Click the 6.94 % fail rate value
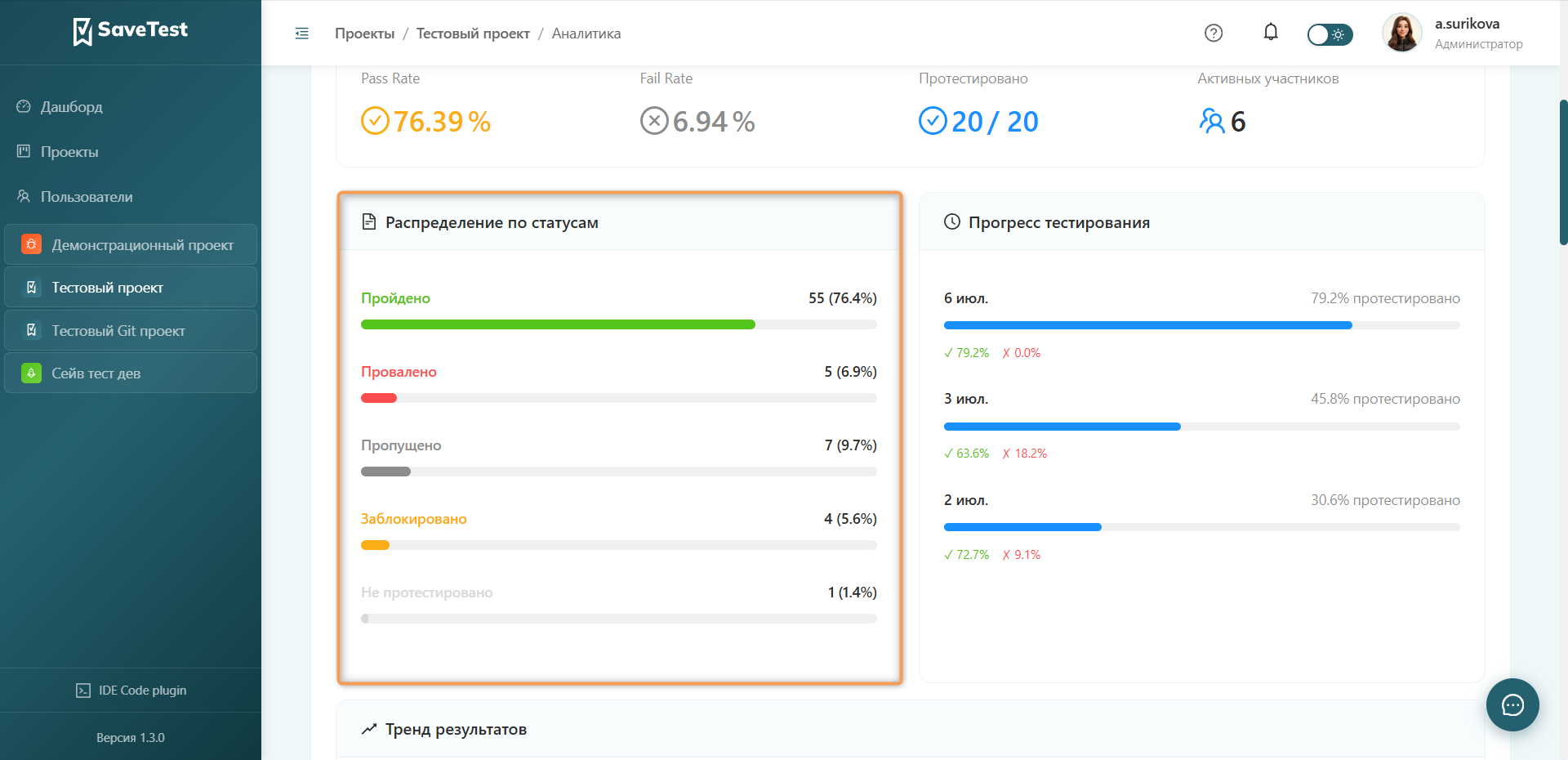 click(714, 122)
